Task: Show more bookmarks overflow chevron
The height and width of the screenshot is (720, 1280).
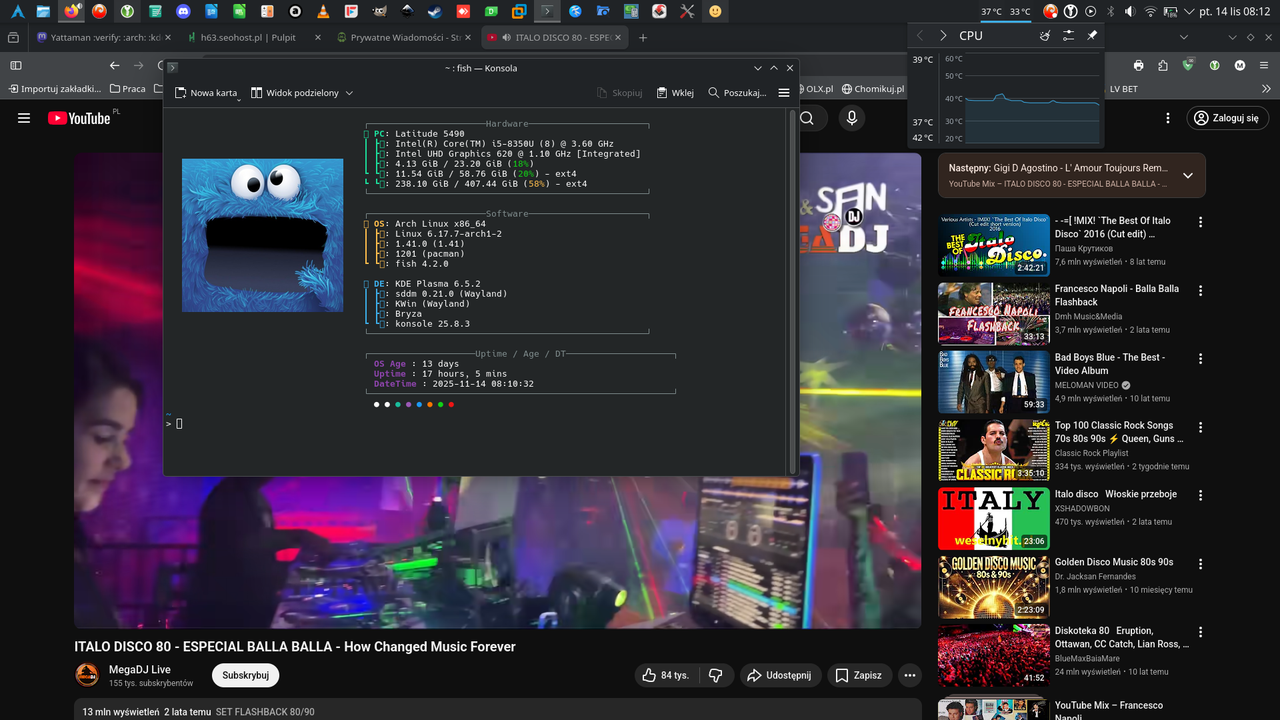Action: pyautogui.click(x=1266, y=89)
